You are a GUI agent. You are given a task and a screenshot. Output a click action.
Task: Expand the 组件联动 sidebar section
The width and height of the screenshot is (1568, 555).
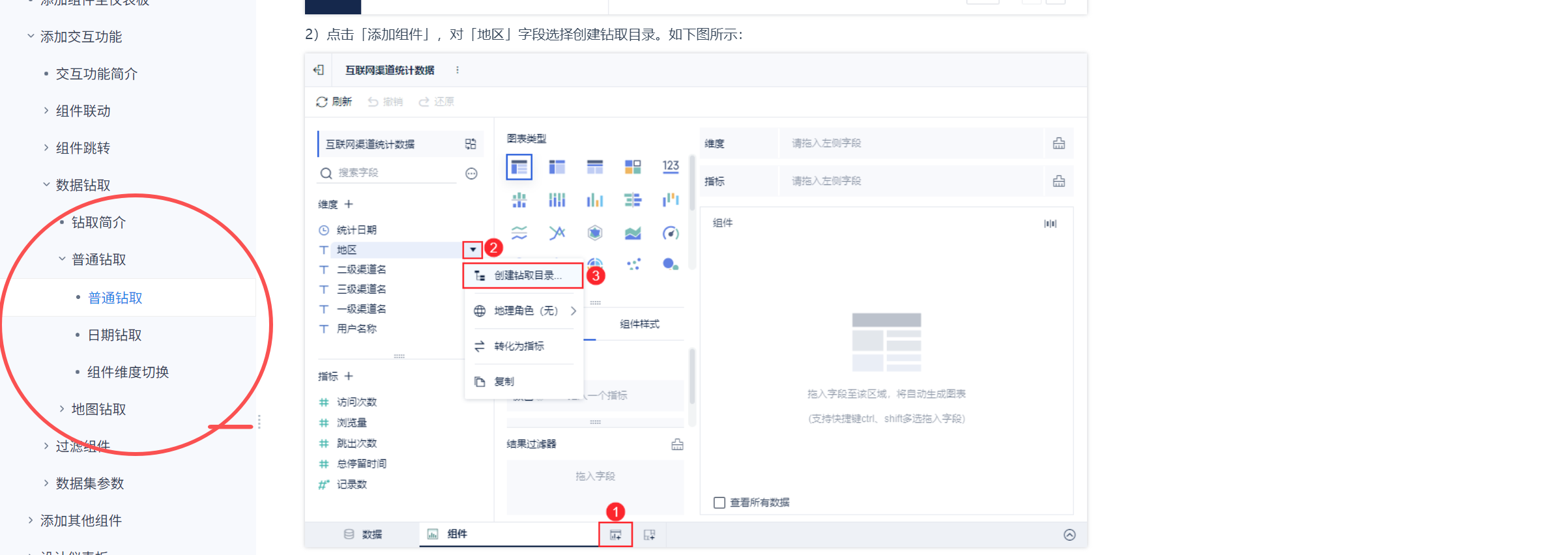pos(46,111)
